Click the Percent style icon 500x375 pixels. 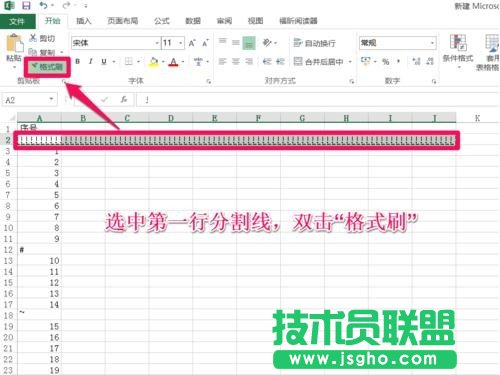click(x=386, y=62)
